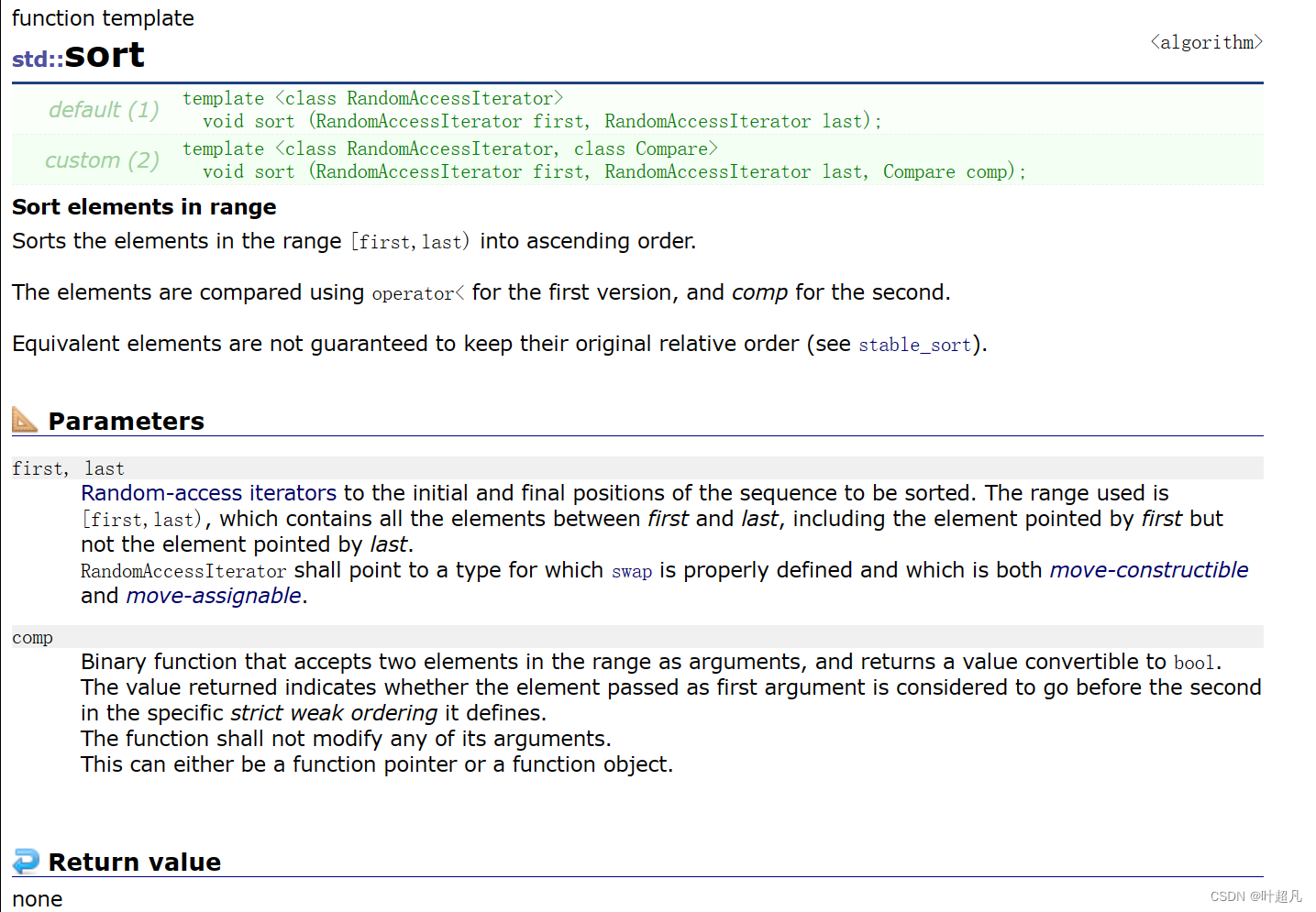Click the 'bool' code word
1316x912 pixels.
coord(1194,663)
